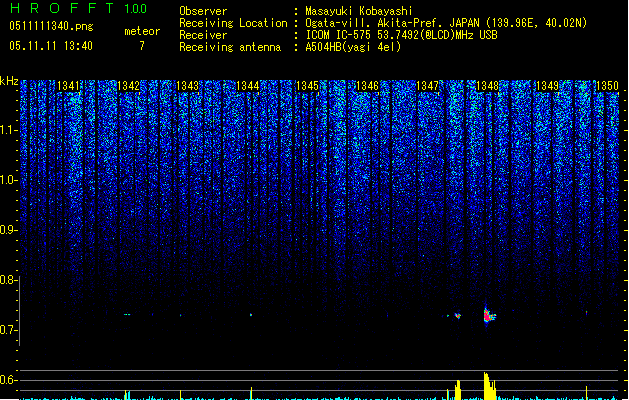Viewport: 629px width, 400px height.
Task: Click the 1344 time marker
Action: point(248,86)
